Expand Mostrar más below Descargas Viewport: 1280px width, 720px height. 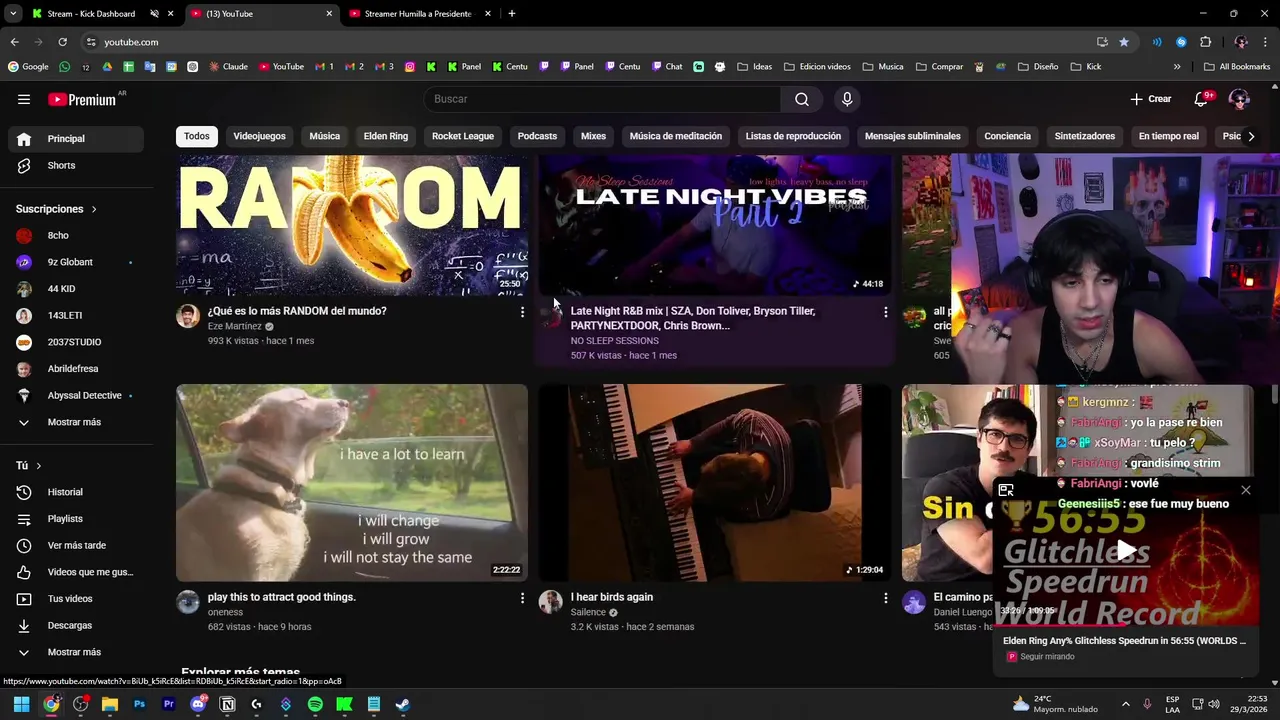(x=76, y=652)
